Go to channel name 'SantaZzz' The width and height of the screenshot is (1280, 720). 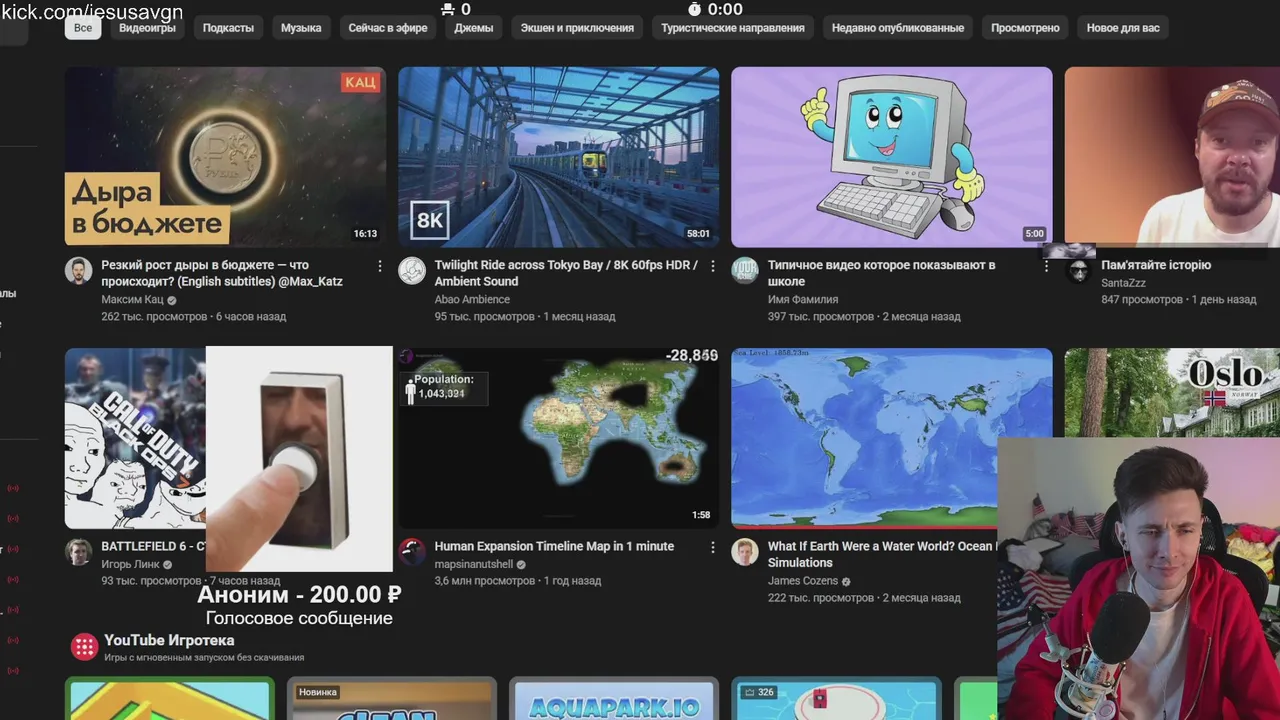[1123, 283]
